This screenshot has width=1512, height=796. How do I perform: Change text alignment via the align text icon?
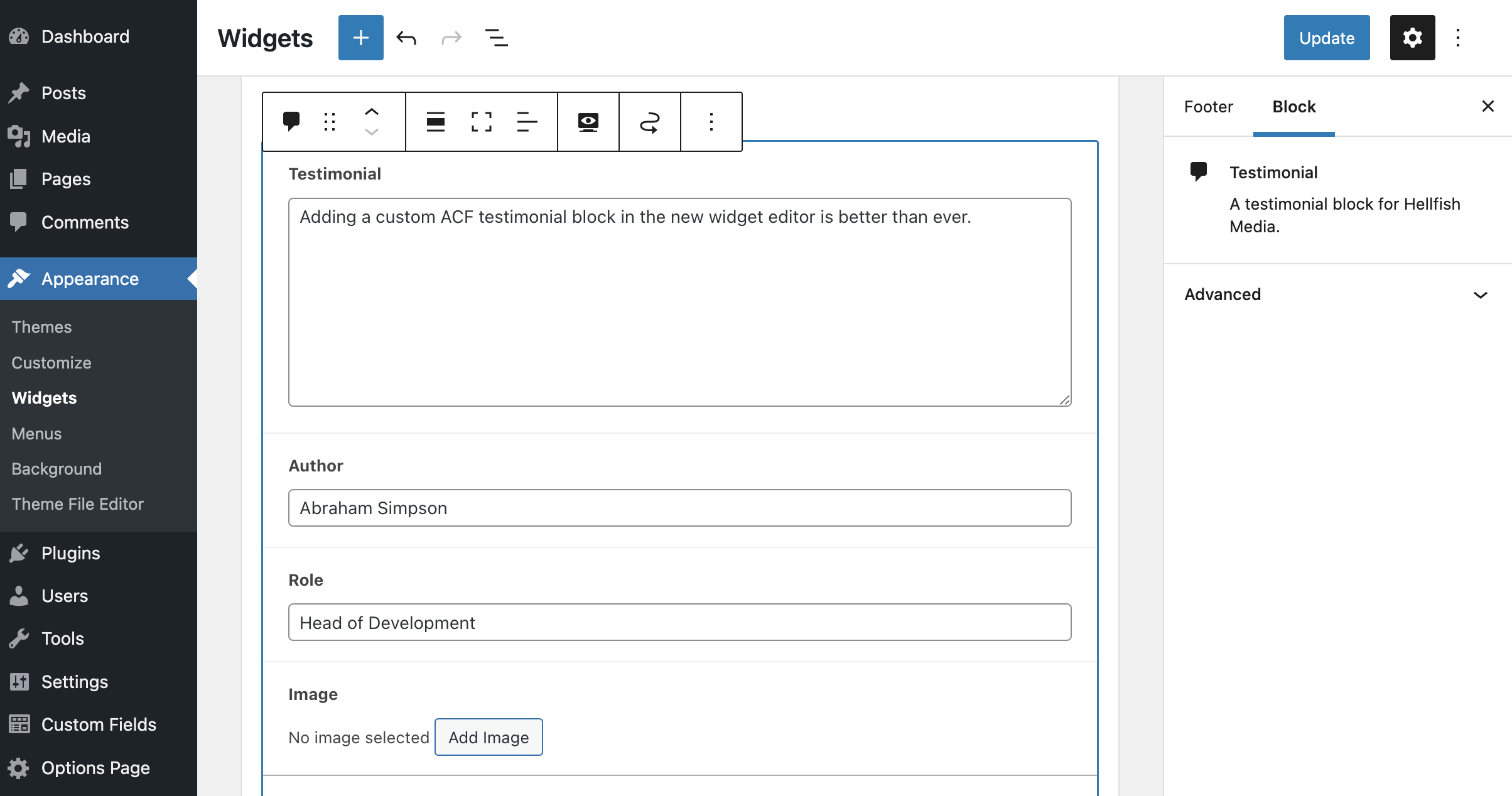point(527,121)
